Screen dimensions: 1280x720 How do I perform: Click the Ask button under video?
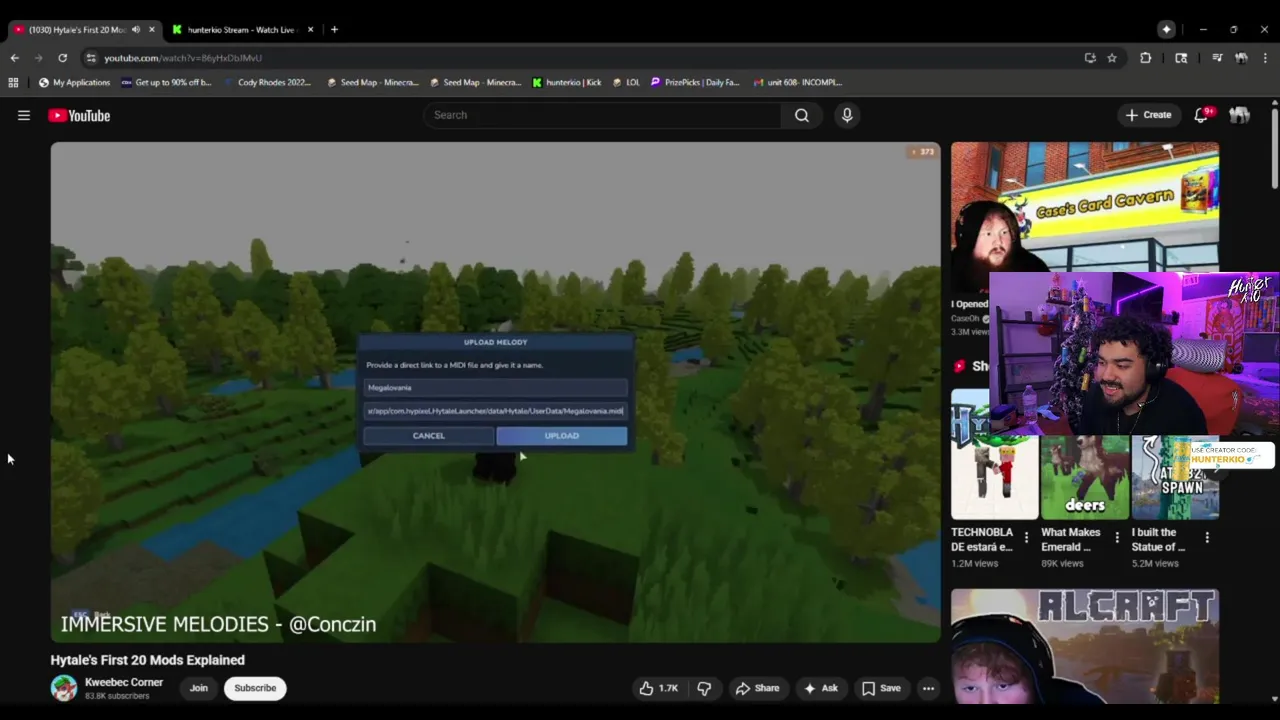click(820, 688)
